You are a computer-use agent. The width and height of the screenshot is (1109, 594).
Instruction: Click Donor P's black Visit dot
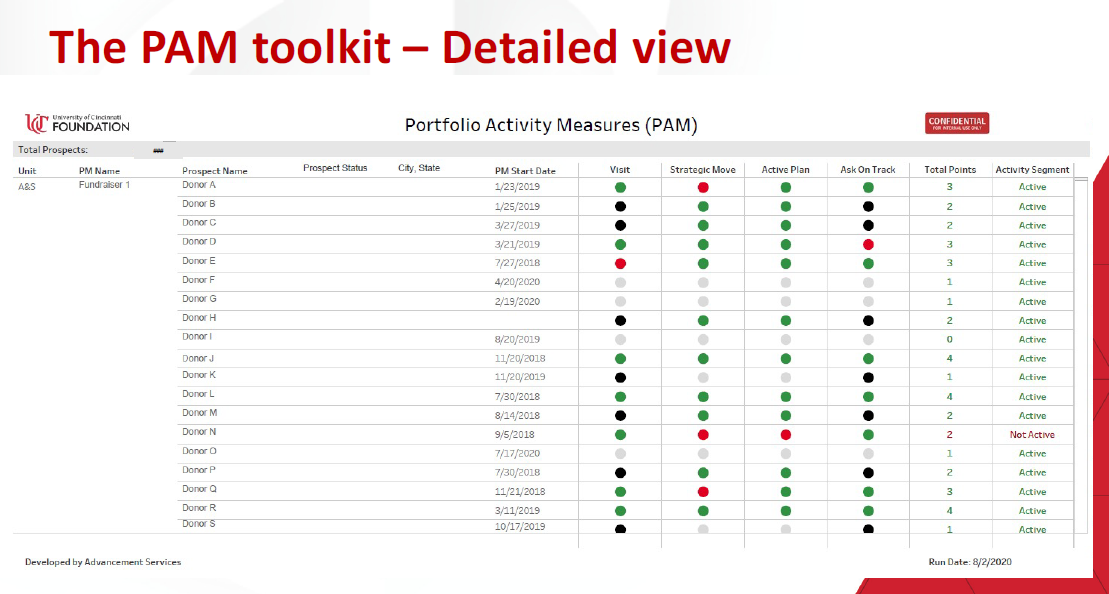[x=620, y=472]
